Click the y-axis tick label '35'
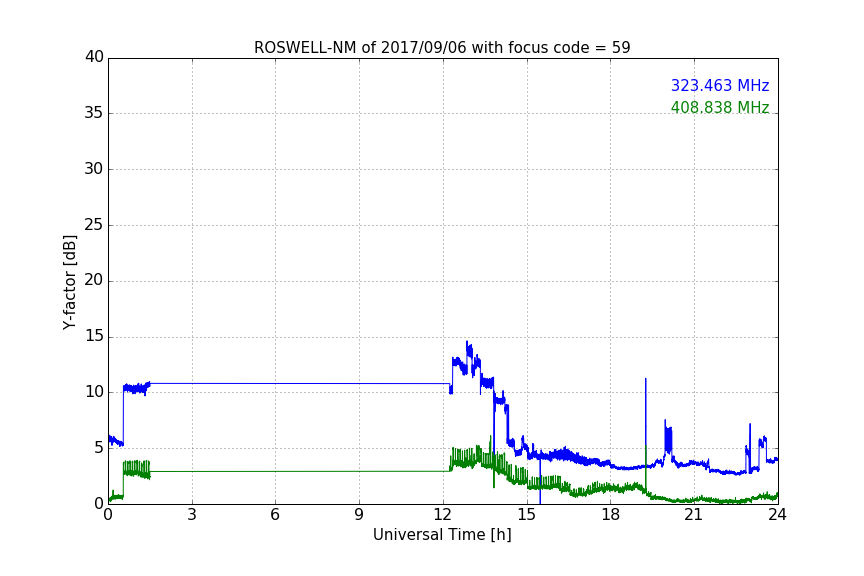Image resolution: width=864 pixels, height=576 pixels. (x=94, y=113)
